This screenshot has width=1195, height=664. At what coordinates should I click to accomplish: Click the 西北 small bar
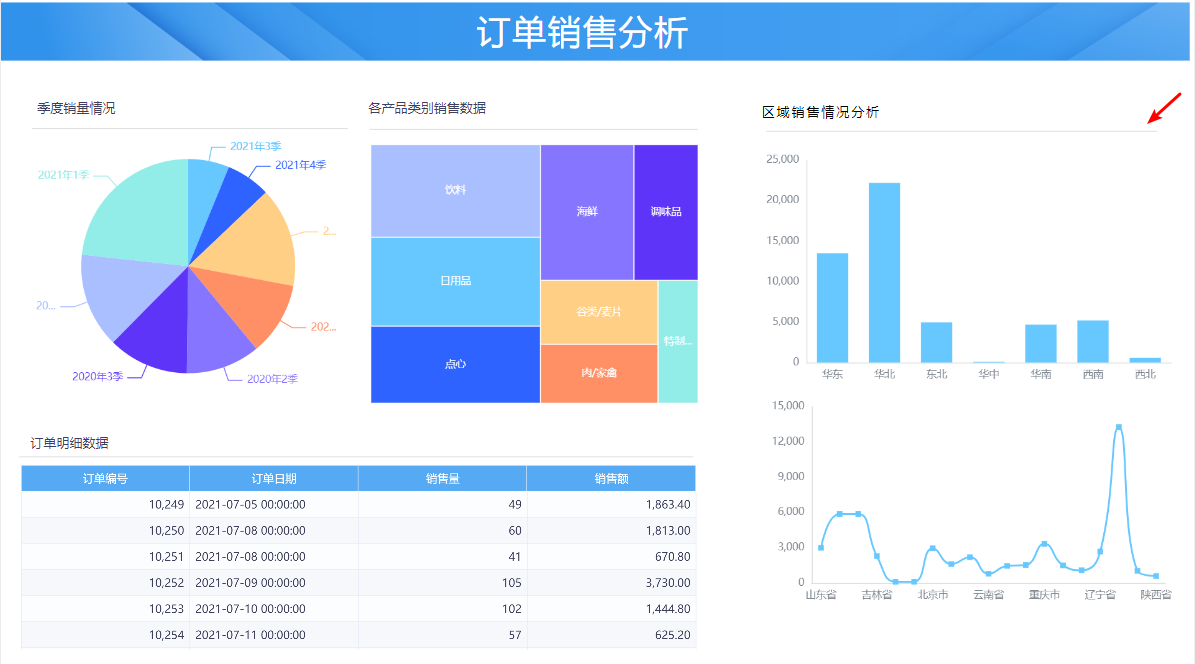click(x=1145, y=360)
